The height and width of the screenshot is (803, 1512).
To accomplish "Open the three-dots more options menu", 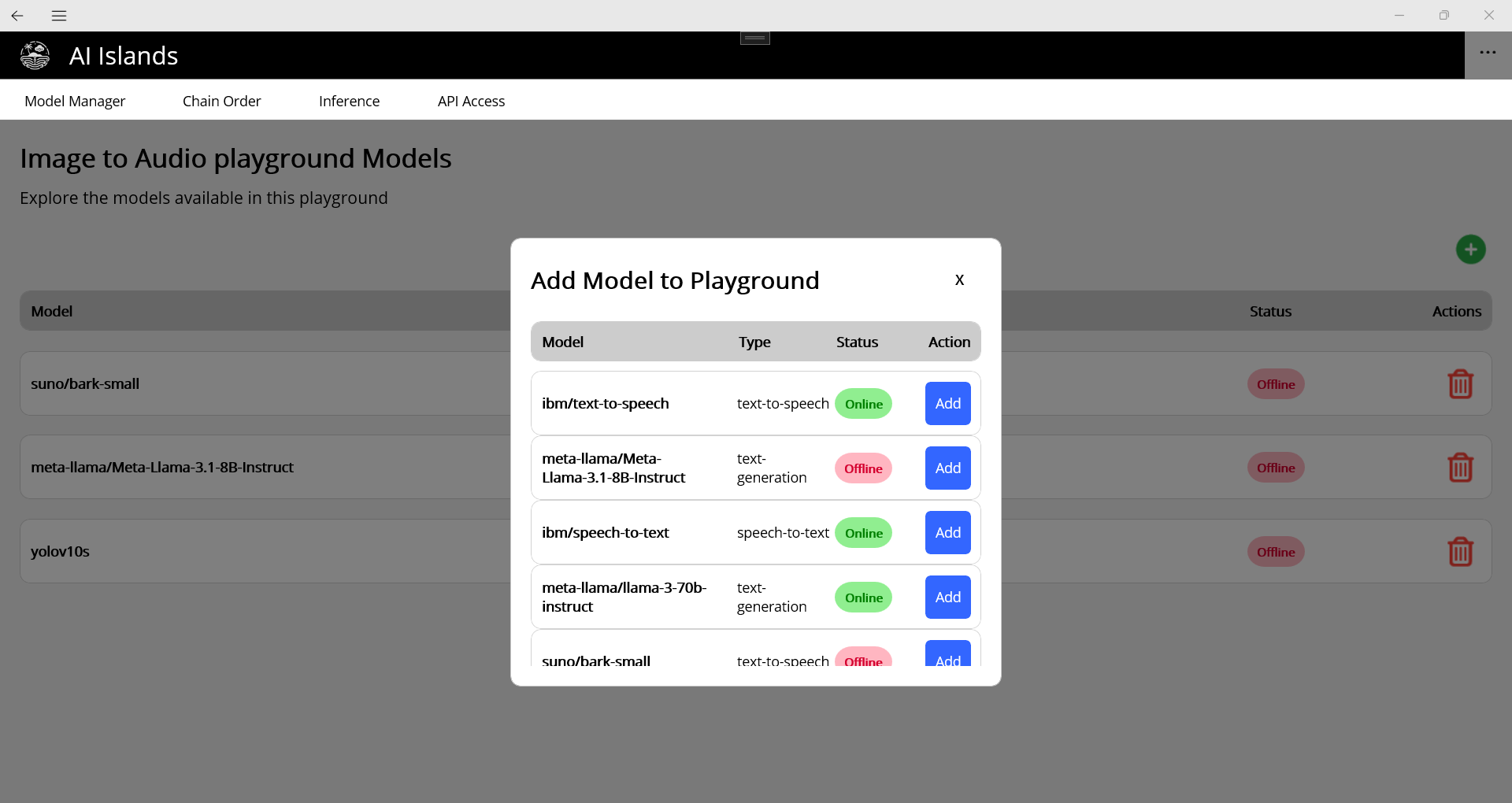I will [1488, 53].
